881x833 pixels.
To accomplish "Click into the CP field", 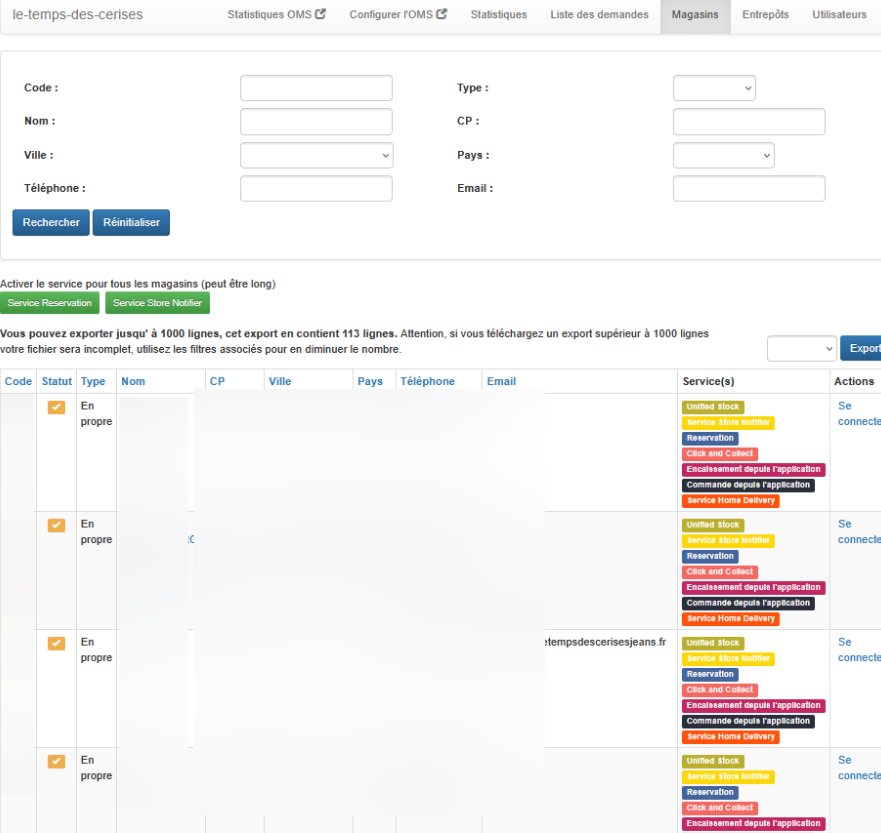I will click(x=749, y=121).
